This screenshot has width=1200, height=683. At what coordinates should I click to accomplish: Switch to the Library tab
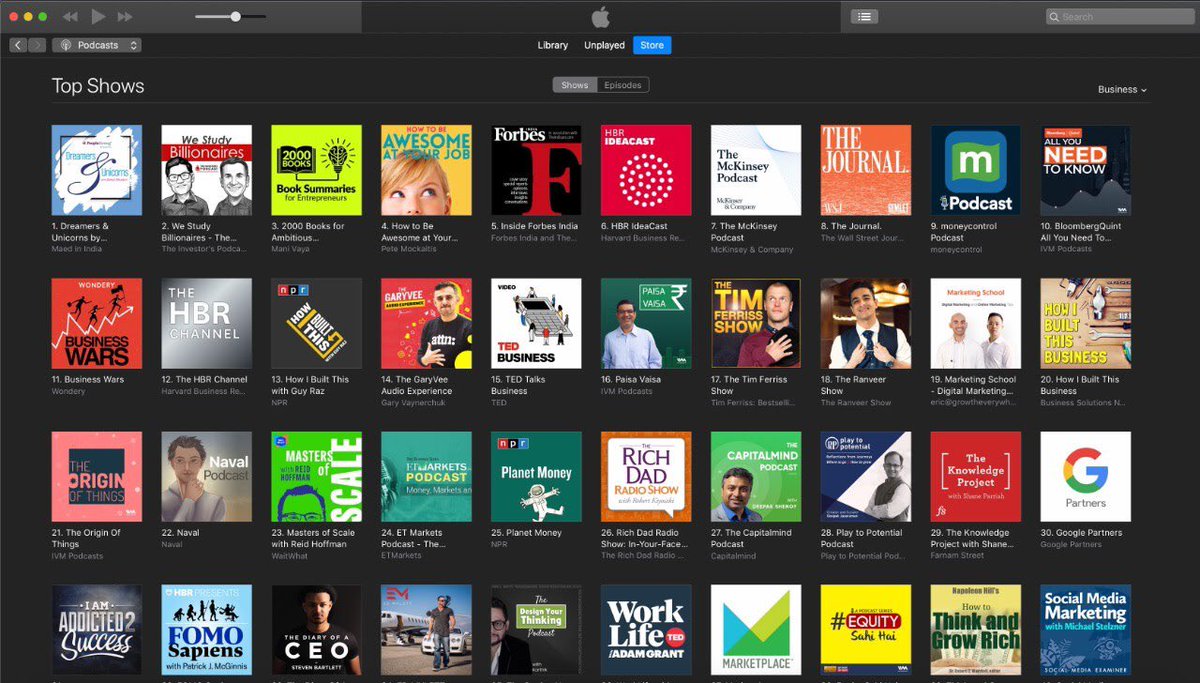[x=552, y=45]
